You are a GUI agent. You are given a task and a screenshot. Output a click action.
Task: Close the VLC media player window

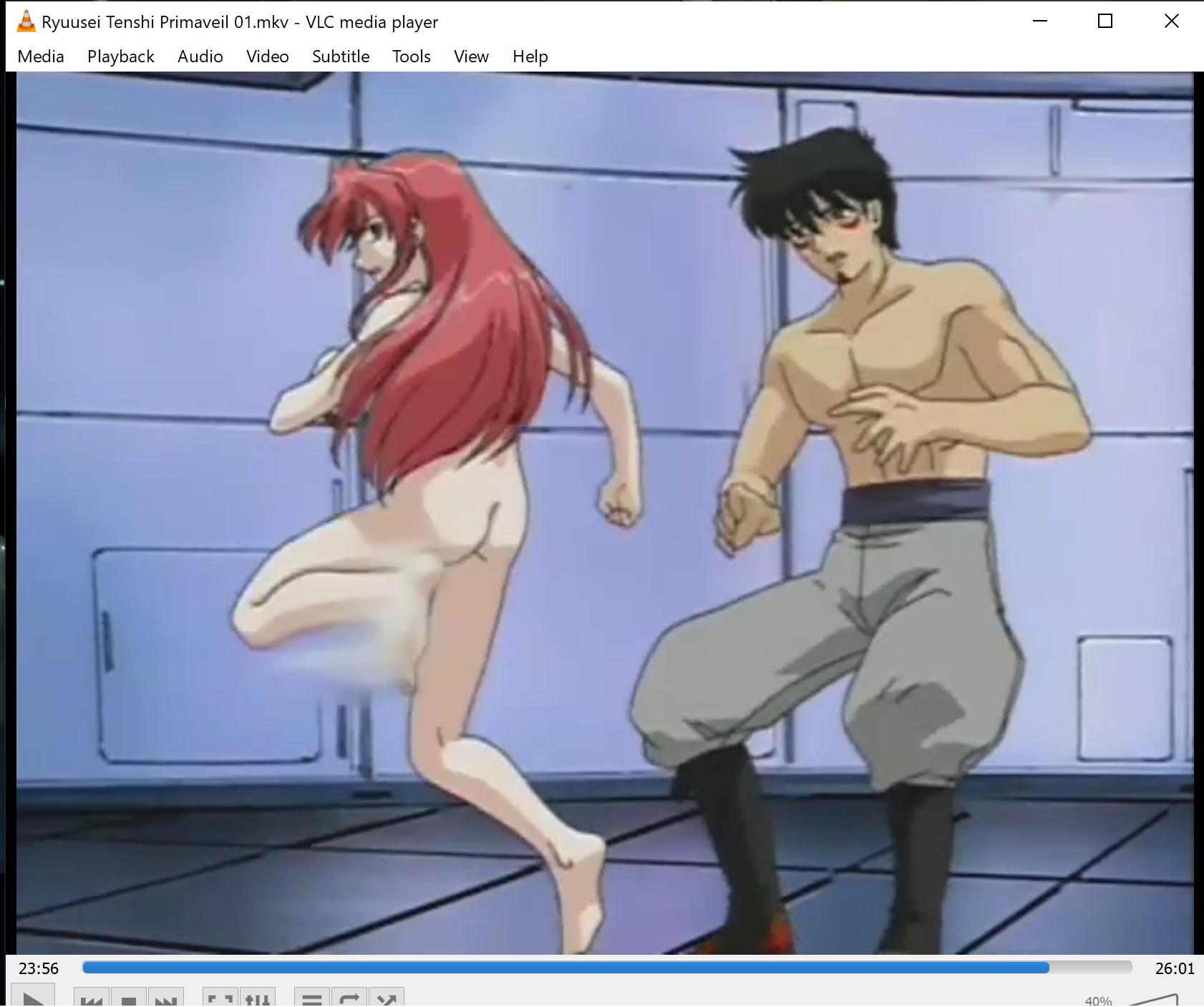coord(1171,21)
